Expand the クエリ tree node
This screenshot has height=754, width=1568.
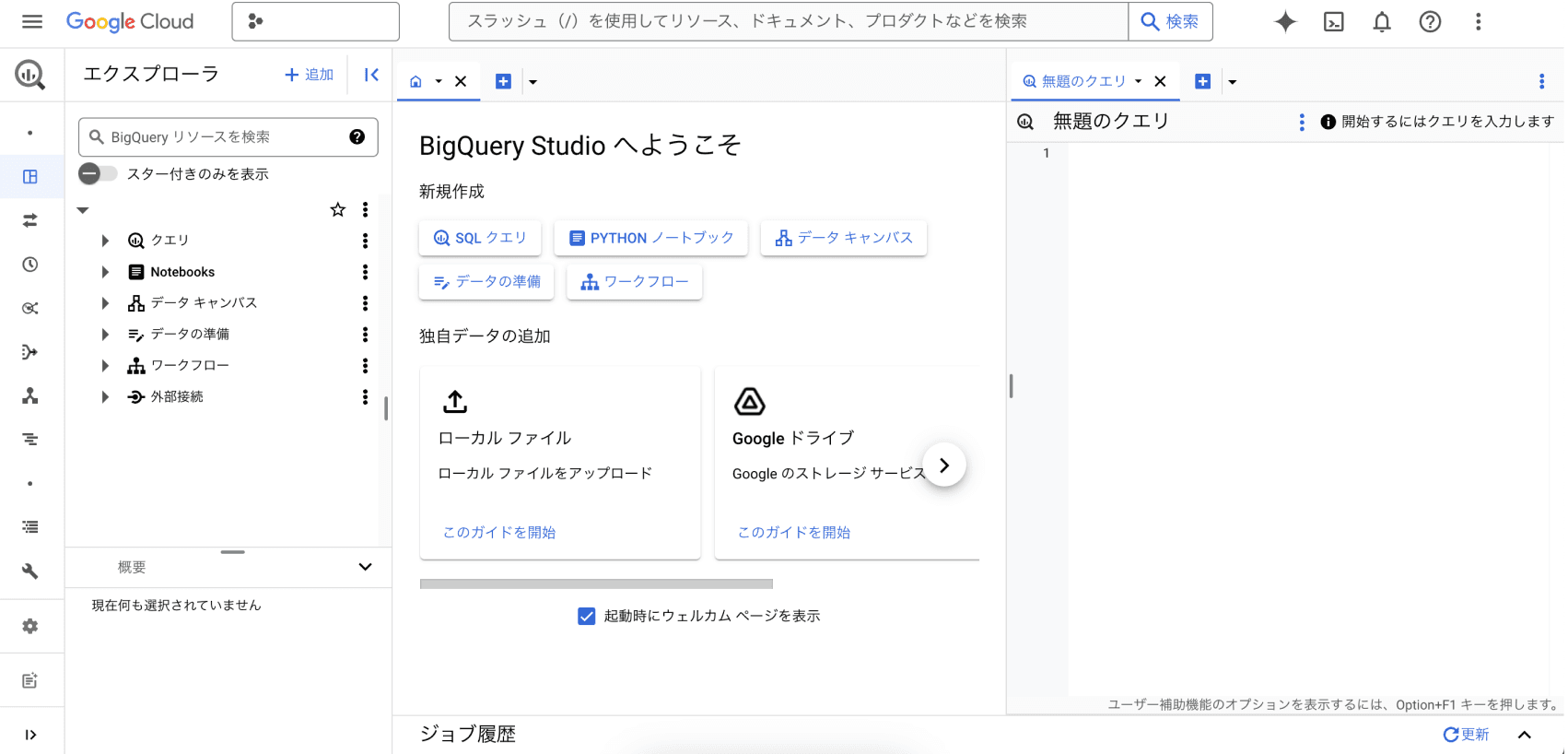pyautogui.click(x=105, y=241)
